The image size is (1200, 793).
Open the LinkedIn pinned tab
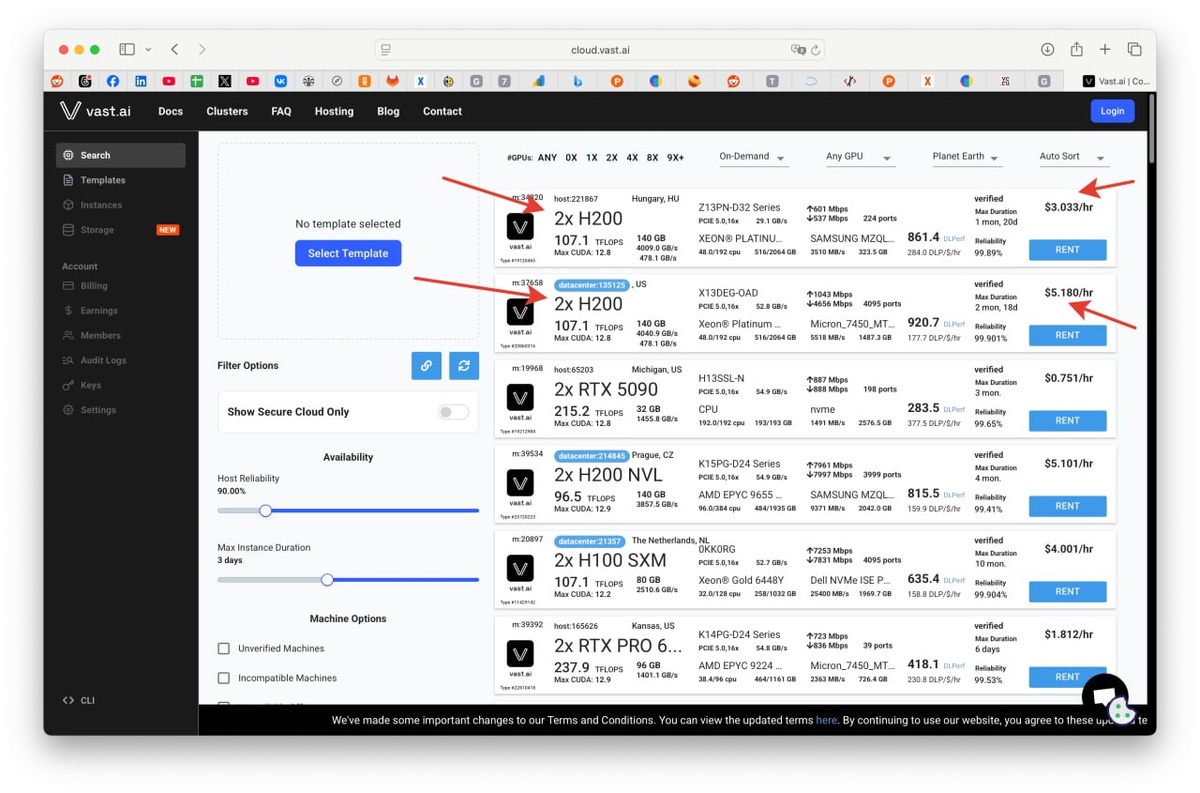click(x=141, y=81)
